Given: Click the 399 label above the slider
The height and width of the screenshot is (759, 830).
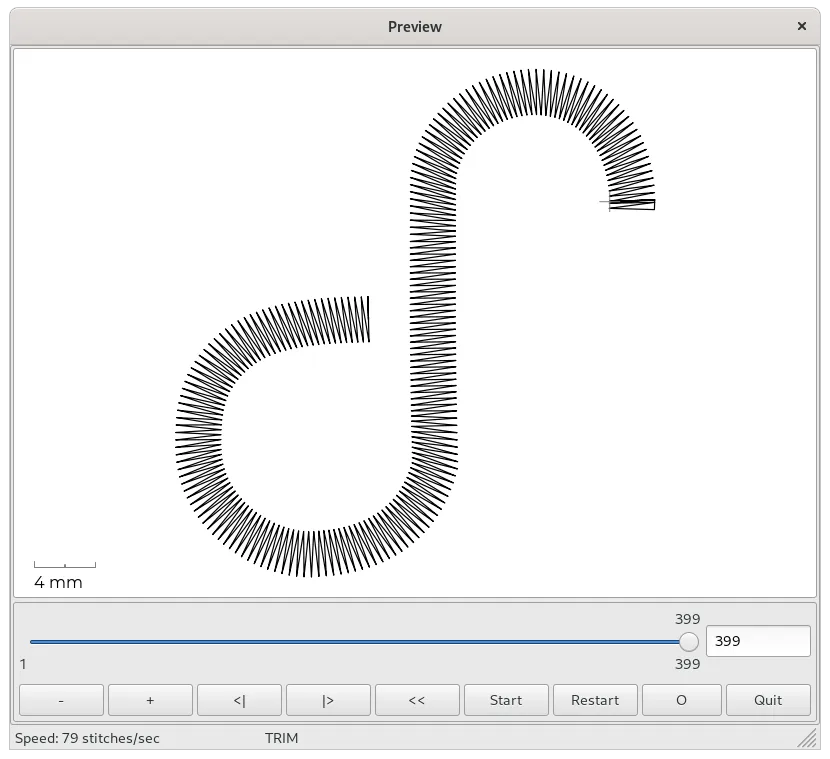Looking at the screenshot, I should tap(686, 619).
